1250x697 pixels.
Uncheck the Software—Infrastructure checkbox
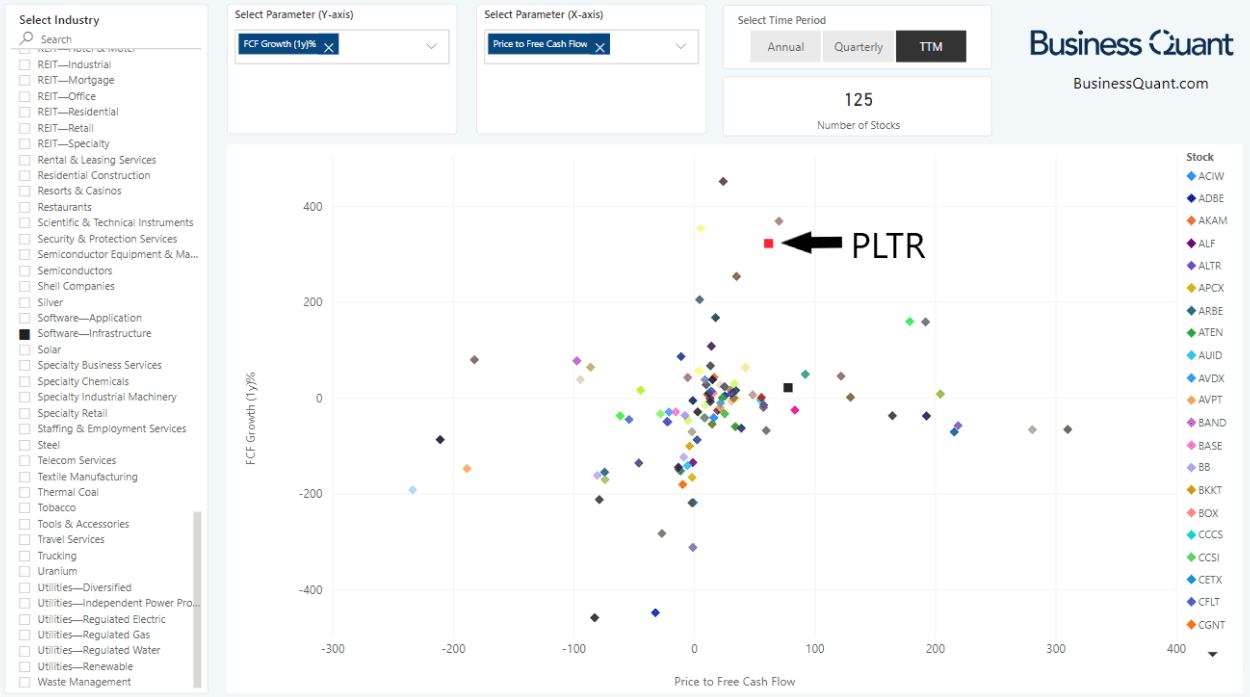tap(25, 334)
